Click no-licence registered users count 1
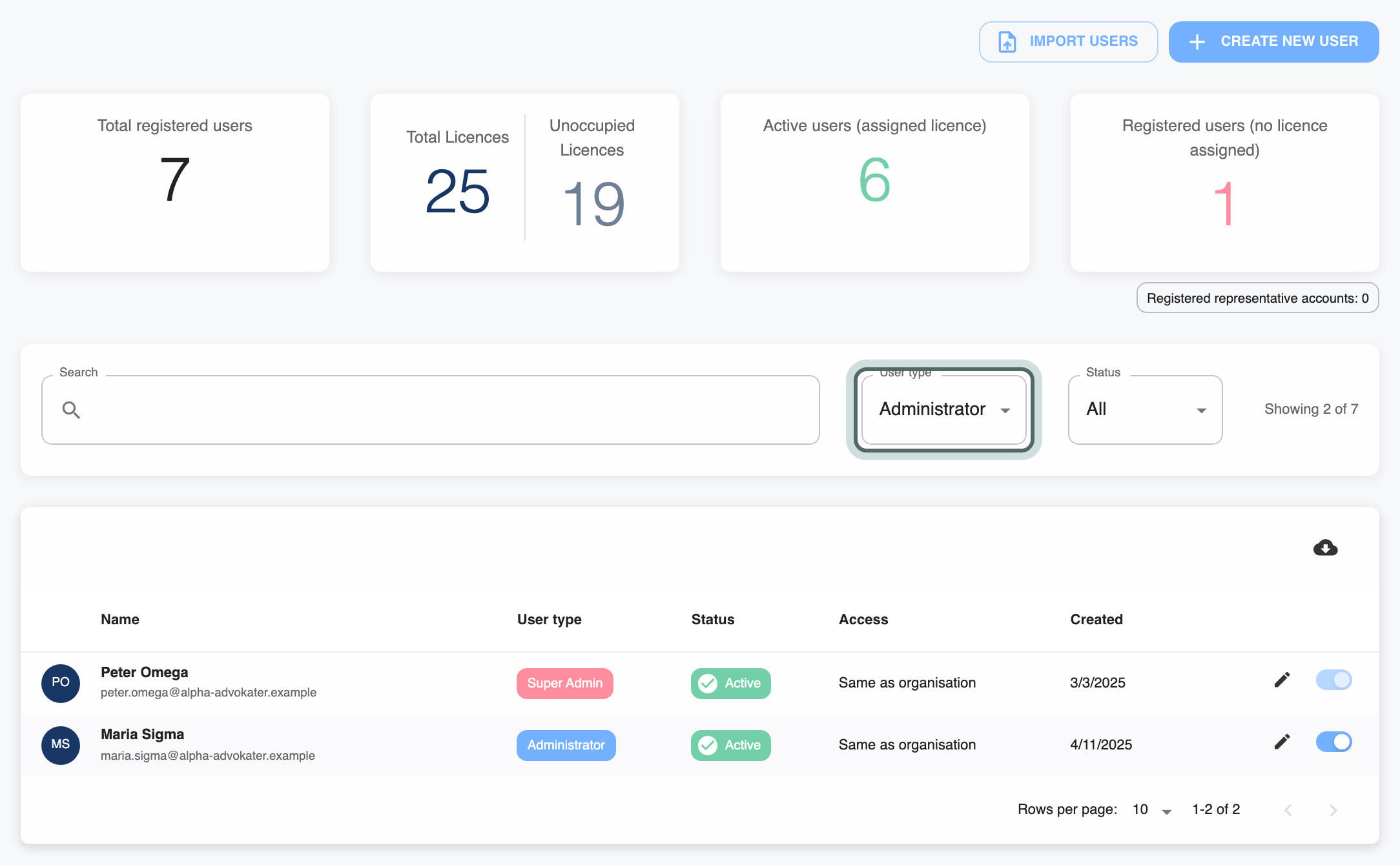Screen dimensions: 1400x865 pos(1224,204)
